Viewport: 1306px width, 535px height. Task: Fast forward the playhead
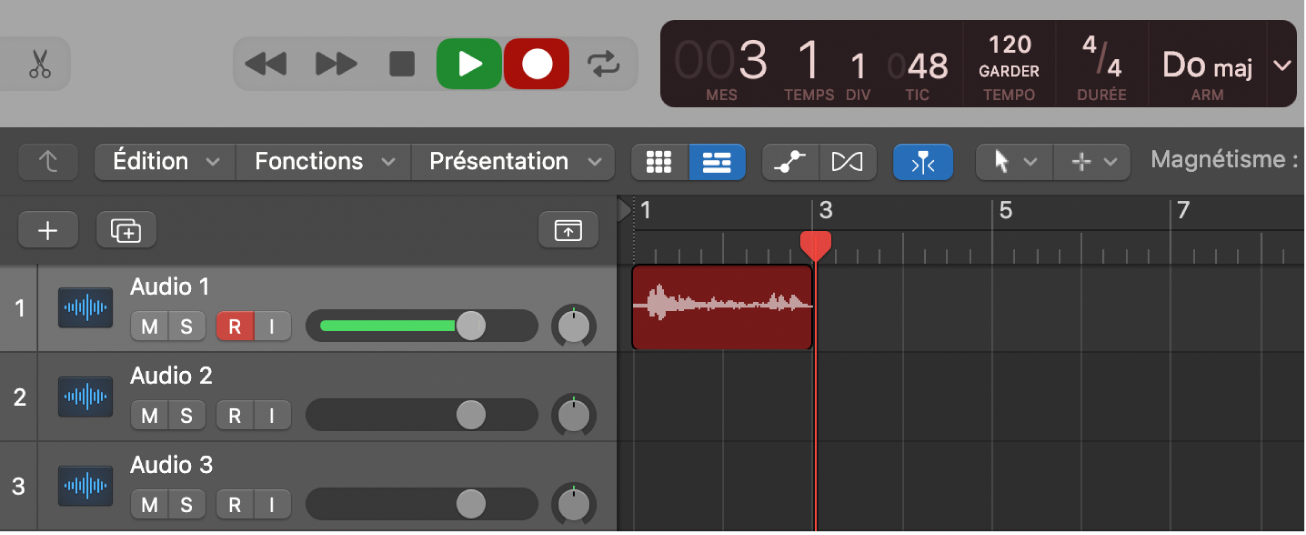[x=336, y=65]
